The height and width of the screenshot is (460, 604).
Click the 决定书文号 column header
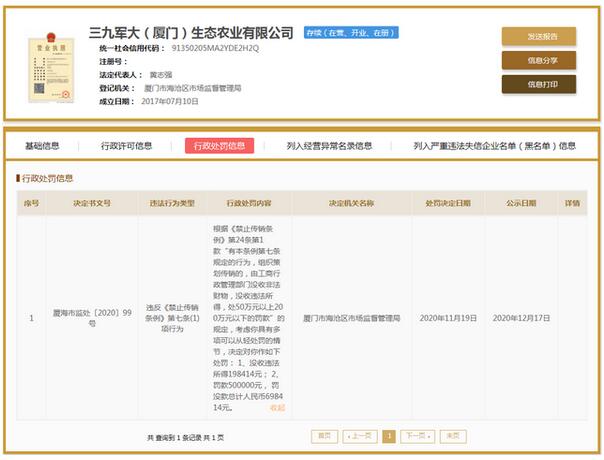tap(92, 203)
